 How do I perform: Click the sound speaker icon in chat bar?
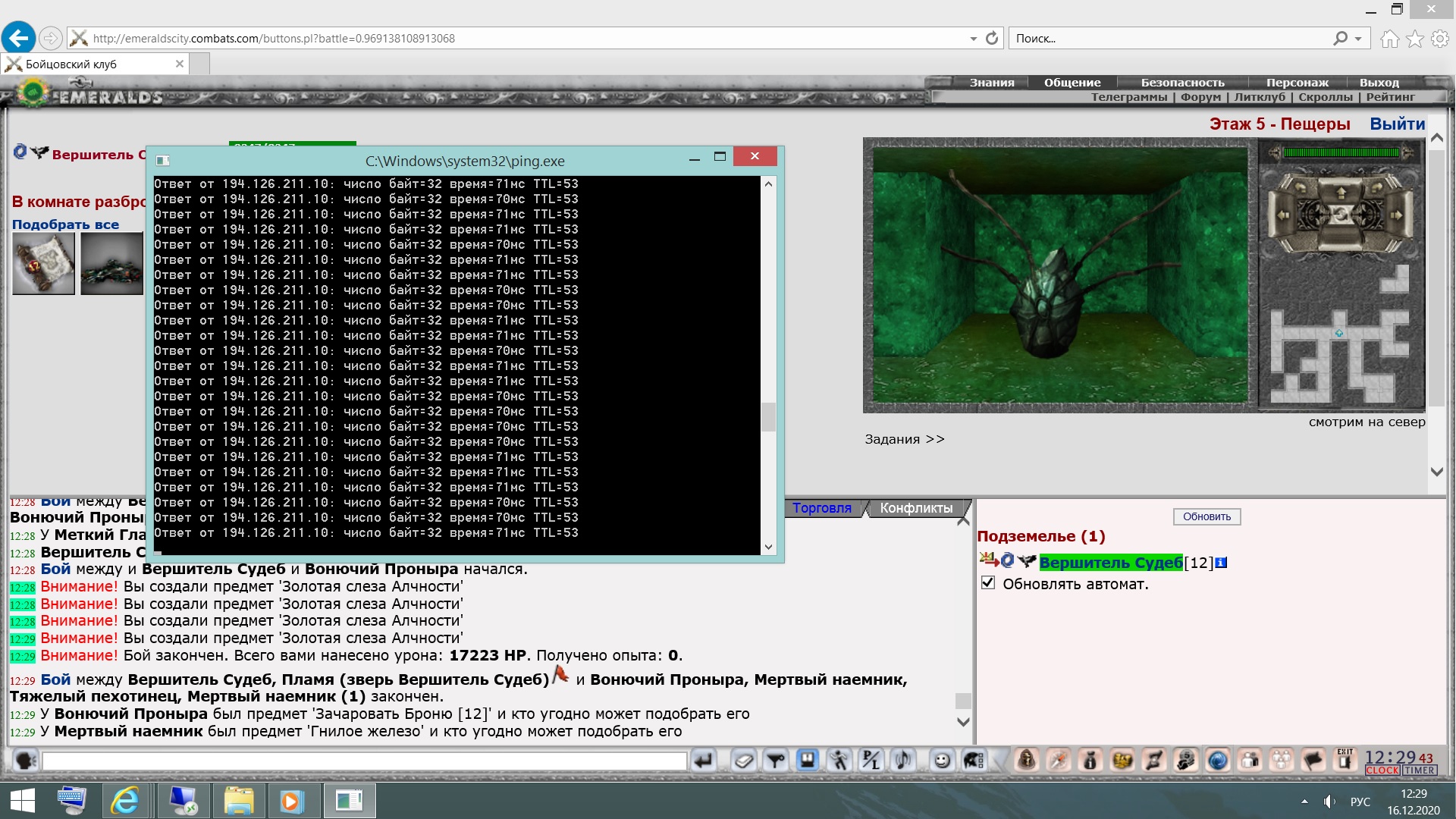click(x=903, y=760)
